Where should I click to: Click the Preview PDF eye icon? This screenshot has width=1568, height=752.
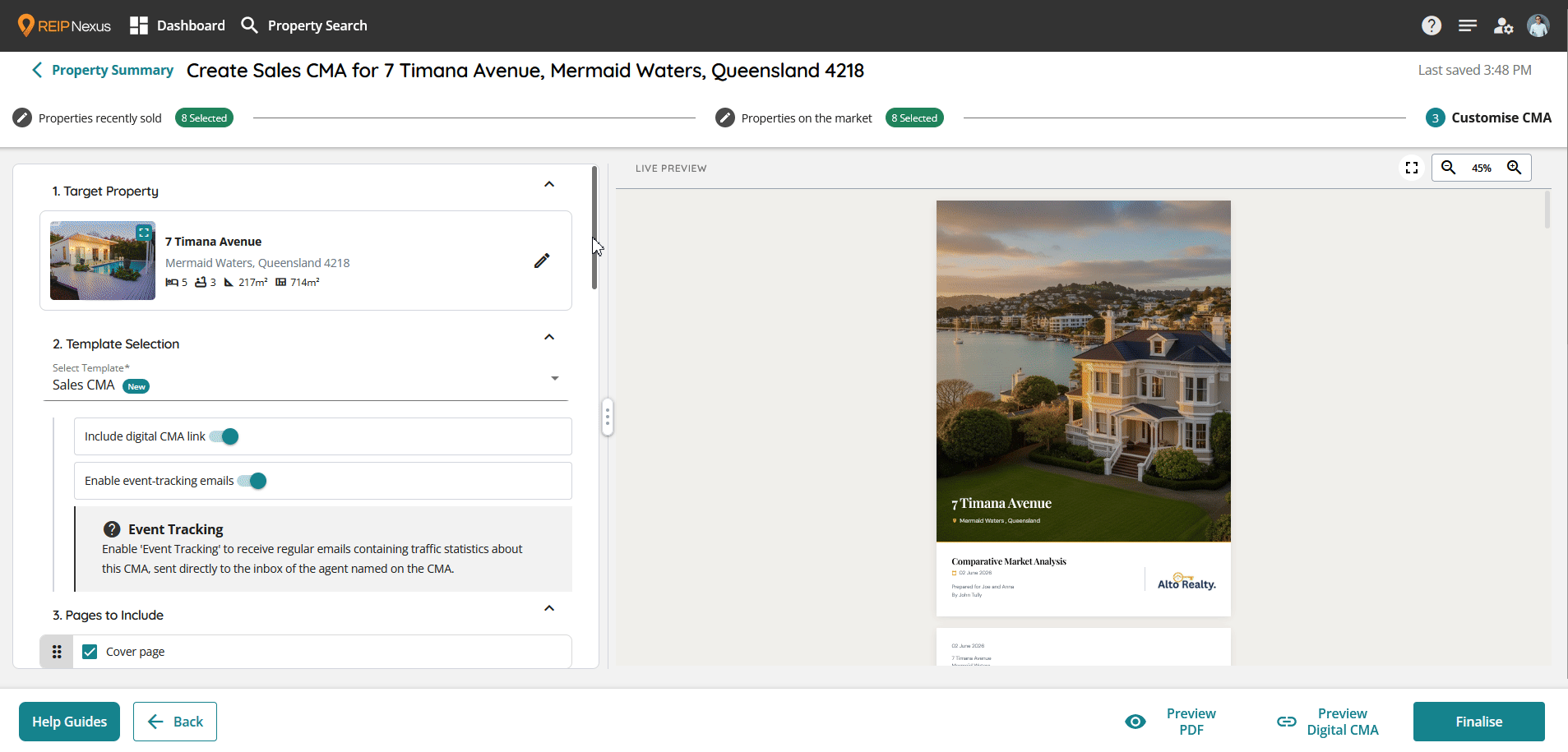[1136, 722]
